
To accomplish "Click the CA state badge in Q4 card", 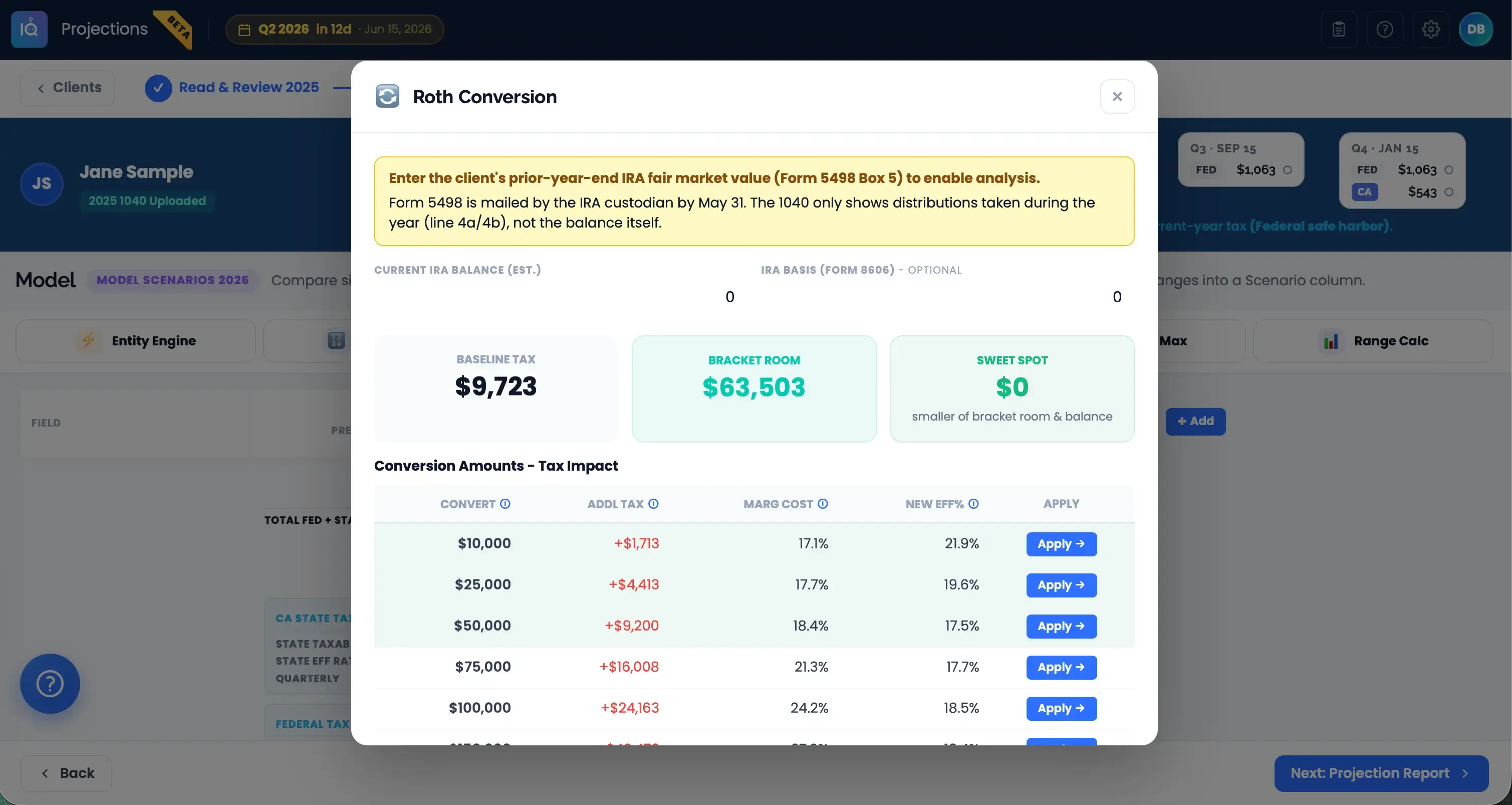I will click(x=1365, y=192).
